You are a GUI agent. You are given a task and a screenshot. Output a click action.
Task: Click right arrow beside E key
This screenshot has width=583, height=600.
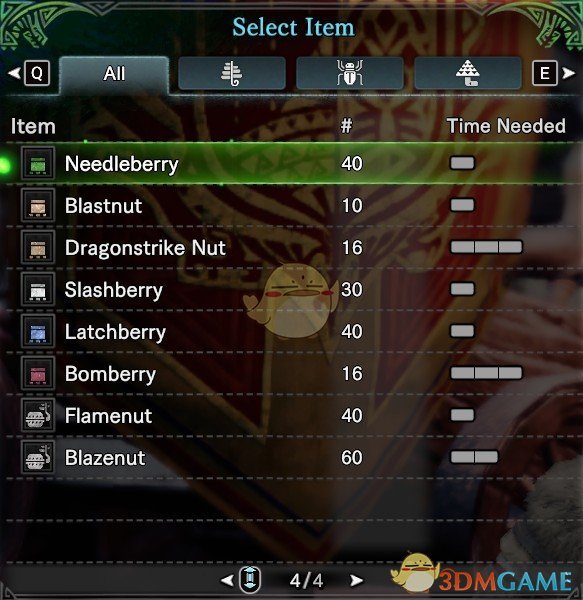[568, 73]
